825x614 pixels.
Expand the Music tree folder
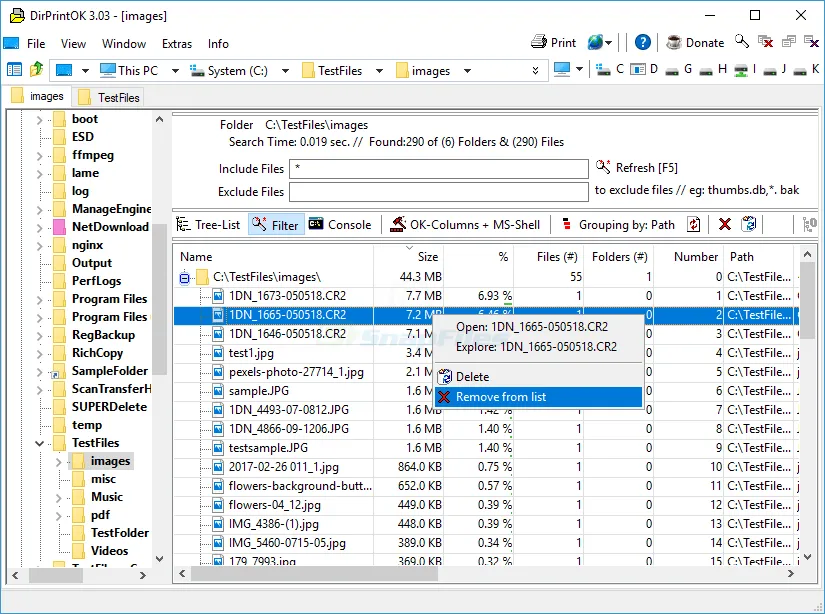(x=58, y=498)
